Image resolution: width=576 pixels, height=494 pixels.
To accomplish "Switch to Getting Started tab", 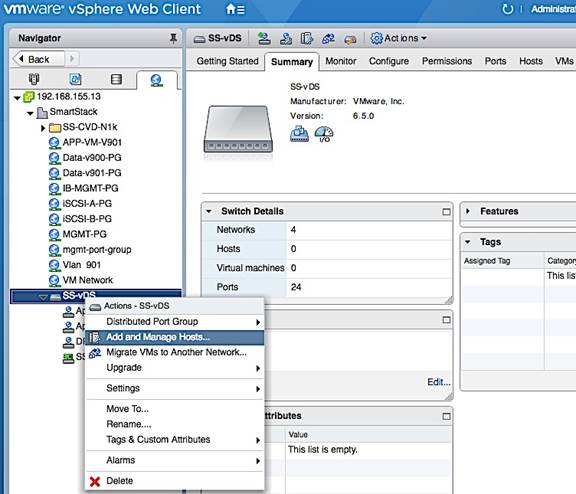I will (x=227, y=61).
